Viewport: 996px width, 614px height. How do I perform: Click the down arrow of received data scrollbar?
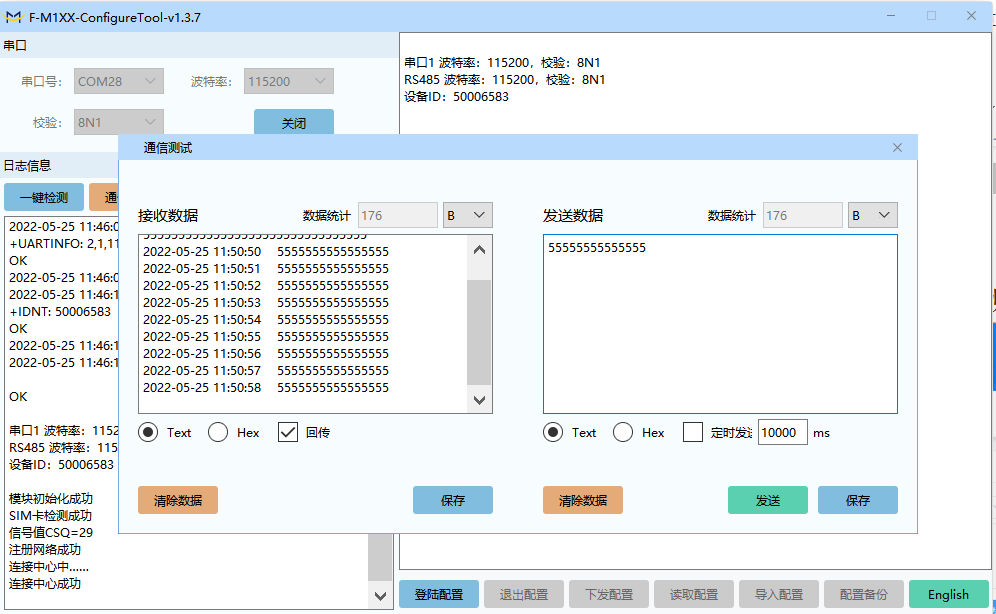[x=480, y=400]
